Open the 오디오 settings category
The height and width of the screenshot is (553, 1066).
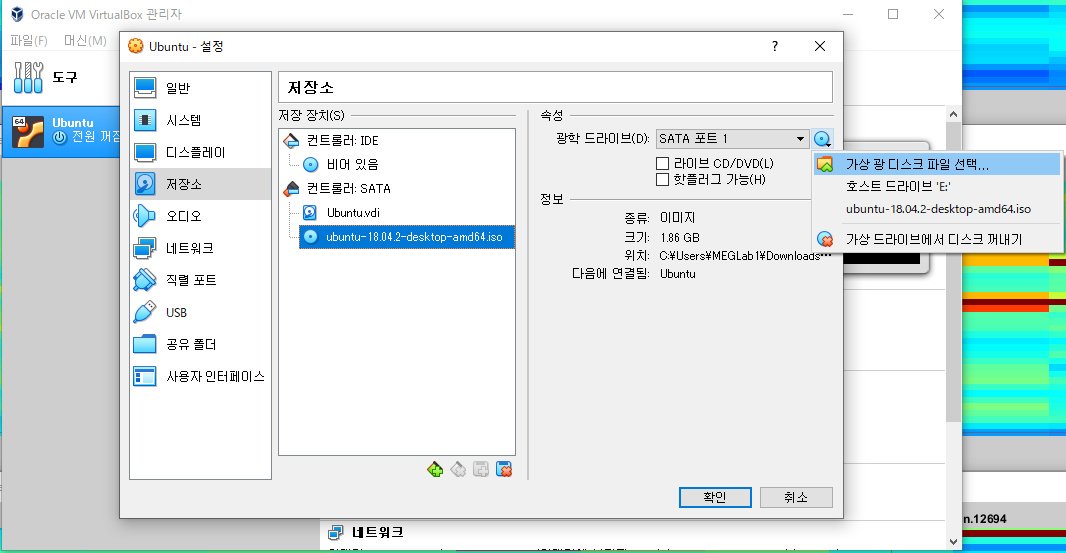point(200,216)
